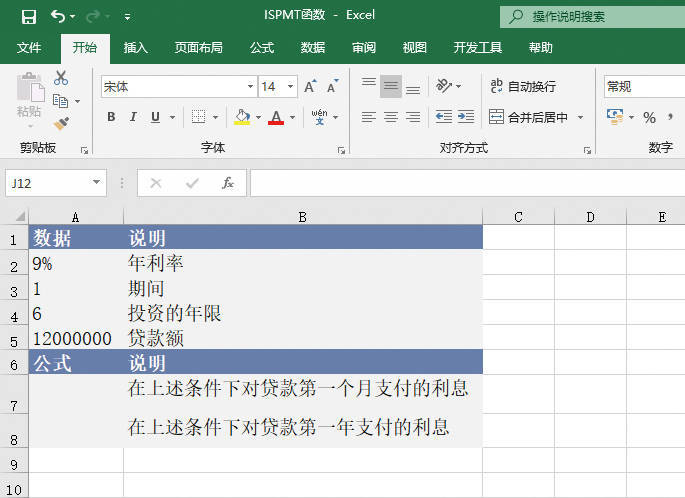
Task: Click the 合并后居中 button
Action: pos(528,117)
